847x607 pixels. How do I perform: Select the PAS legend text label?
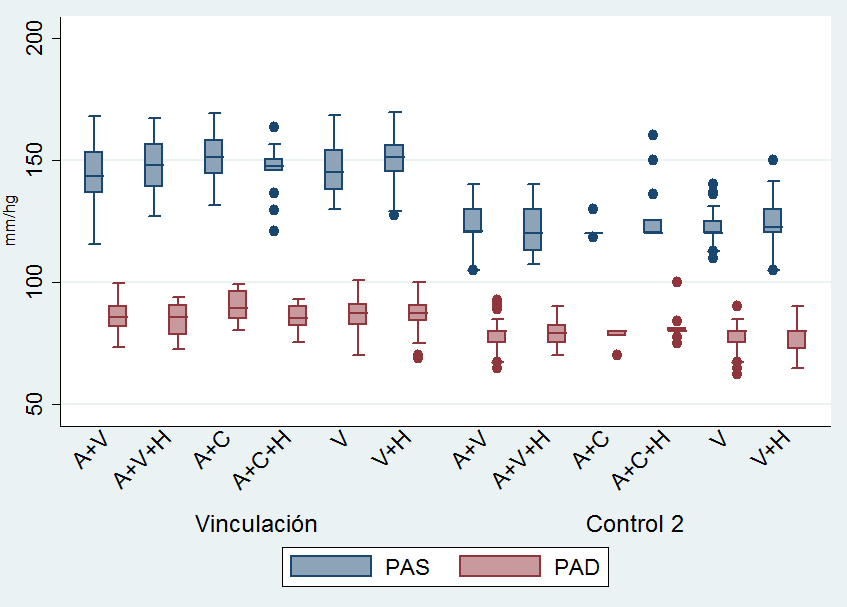tap(407, 567)
